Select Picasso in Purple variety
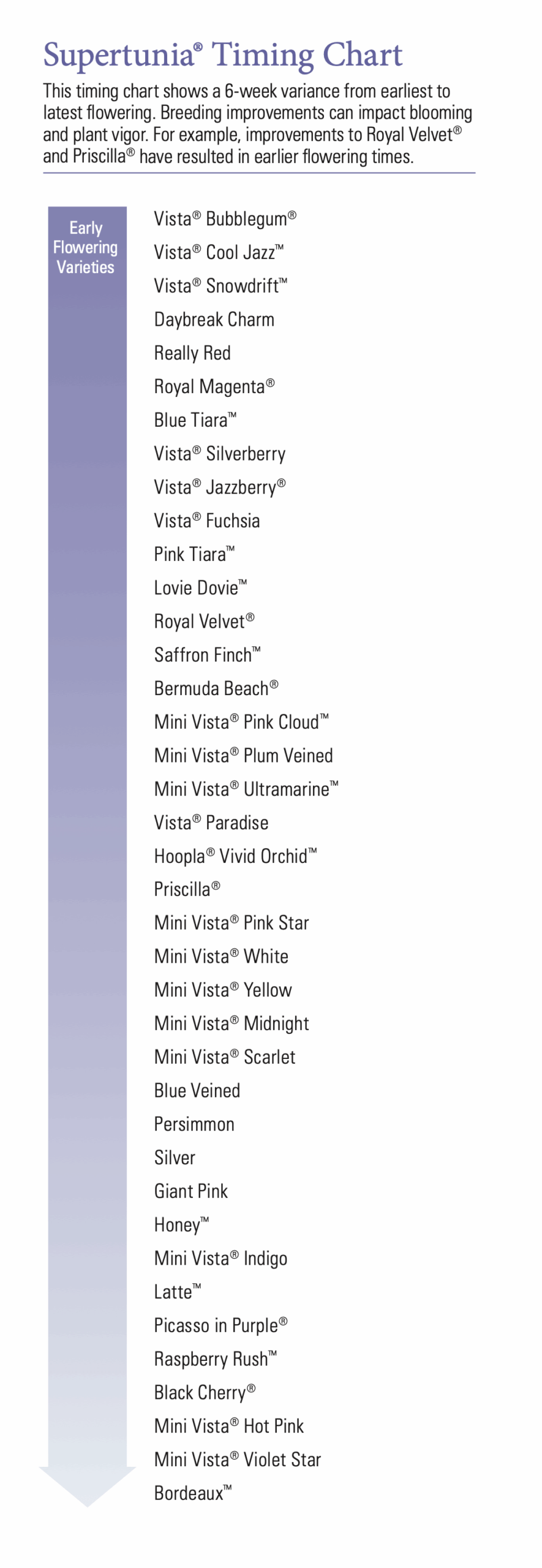 (x=220, y=1325)
